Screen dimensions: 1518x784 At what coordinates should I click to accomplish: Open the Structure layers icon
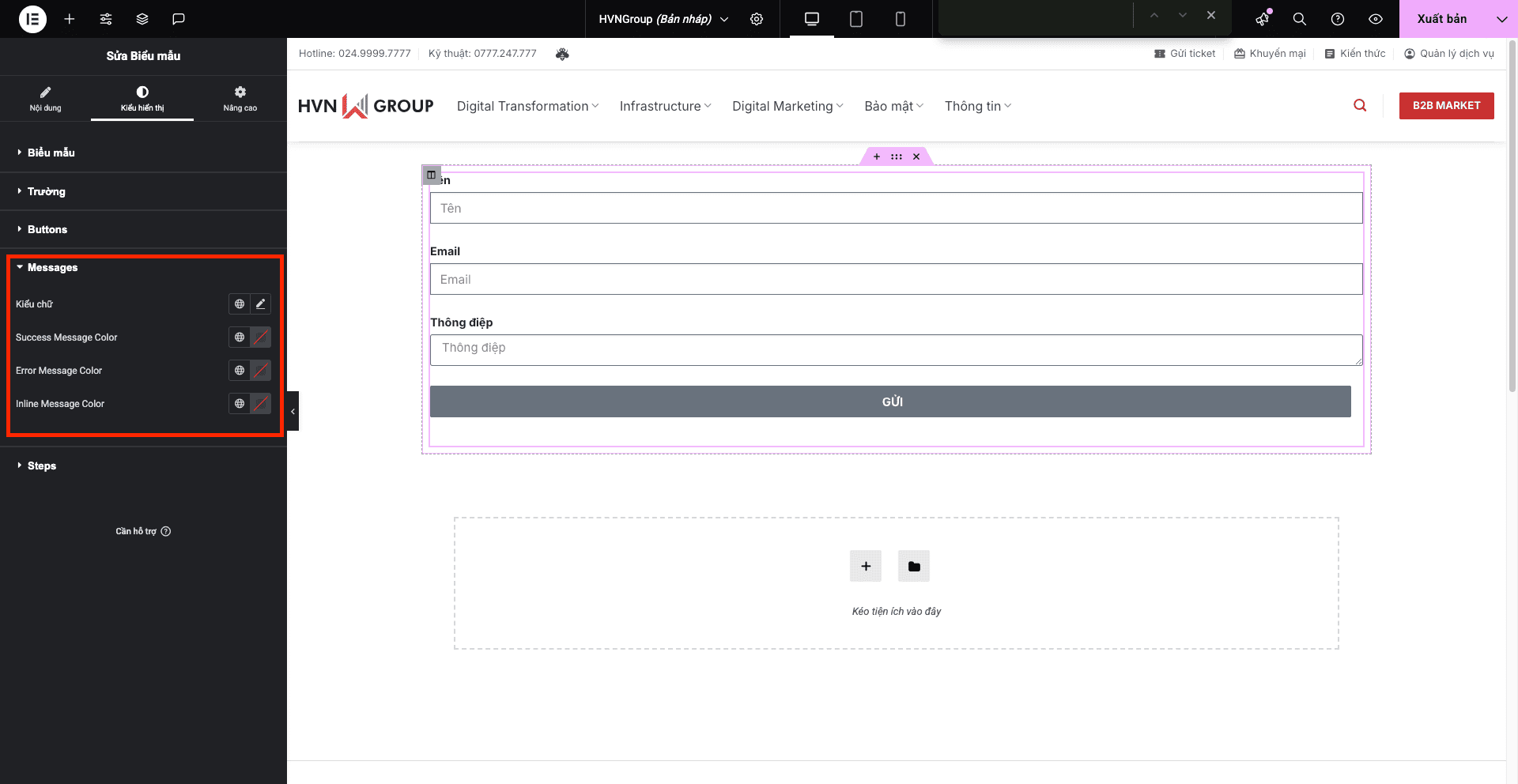click(142, 19)
